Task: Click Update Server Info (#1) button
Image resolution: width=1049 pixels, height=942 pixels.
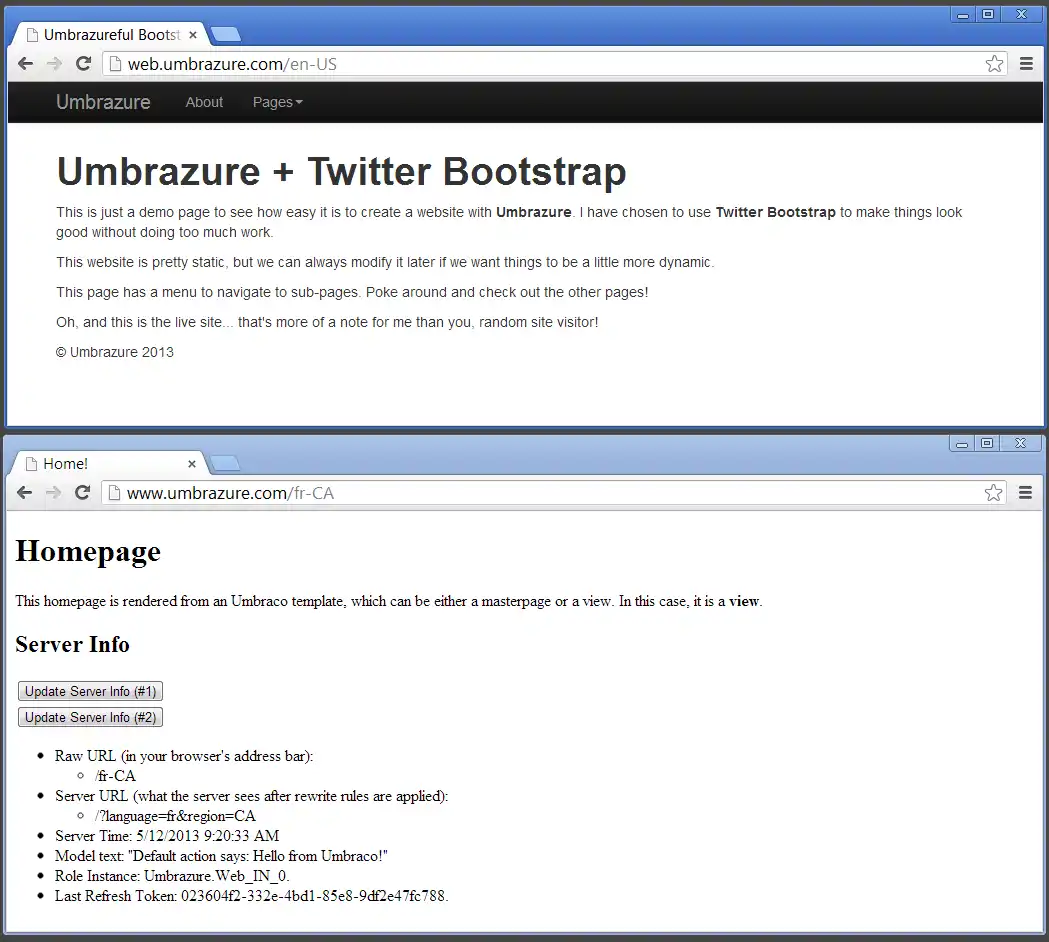Action: pos(90,691)
